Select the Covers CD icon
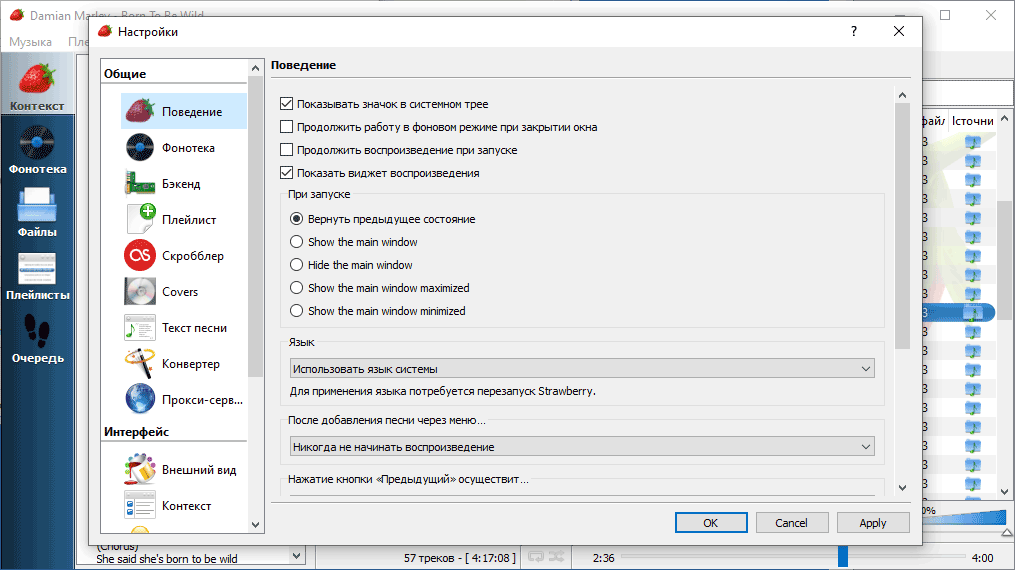This screenshot has height=570, width=1015. pos(140,292)
